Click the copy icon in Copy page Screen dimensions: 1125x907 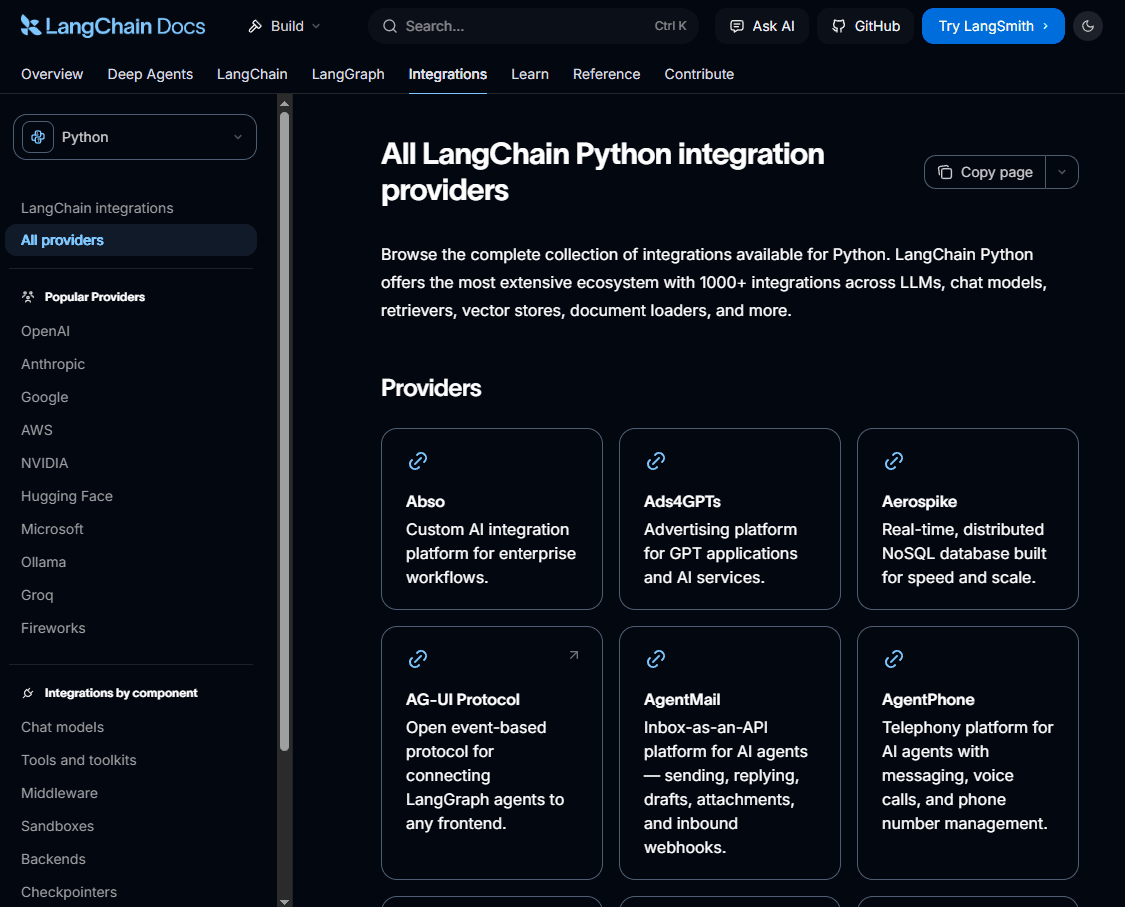tap(945, 172)
